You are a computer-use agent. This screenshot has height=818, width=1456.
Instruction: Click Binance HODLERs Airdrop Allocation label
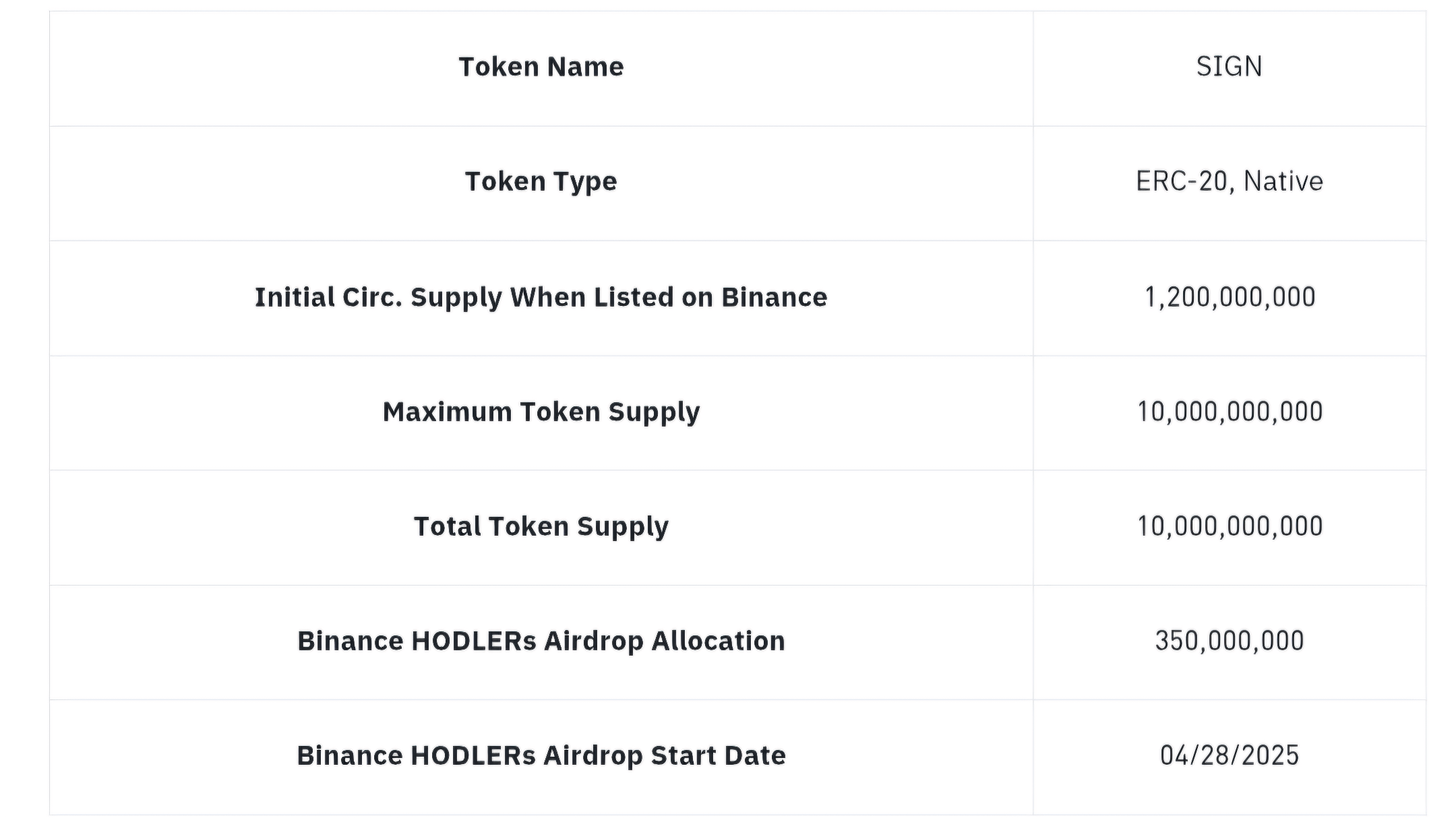coord(541,641)
